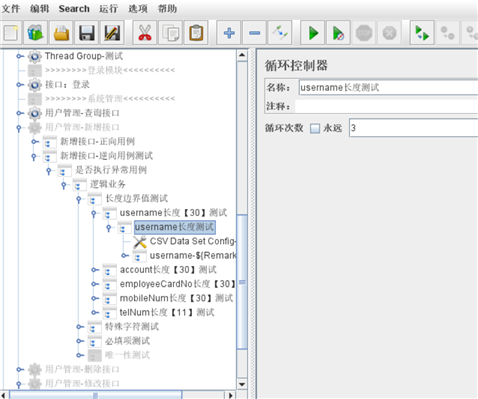
Task: Expand the 必填项测试 node
Action: coord(80,341)
